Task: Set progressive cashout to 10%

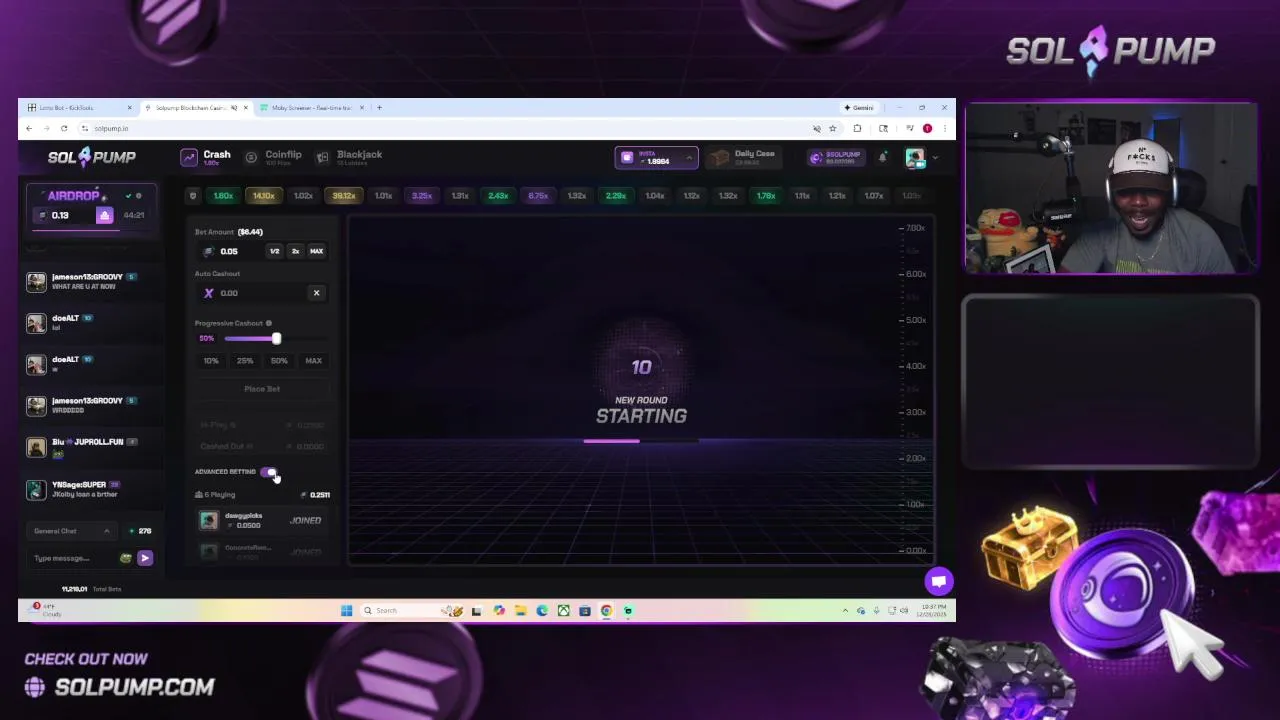Action: tap(211, 361)
